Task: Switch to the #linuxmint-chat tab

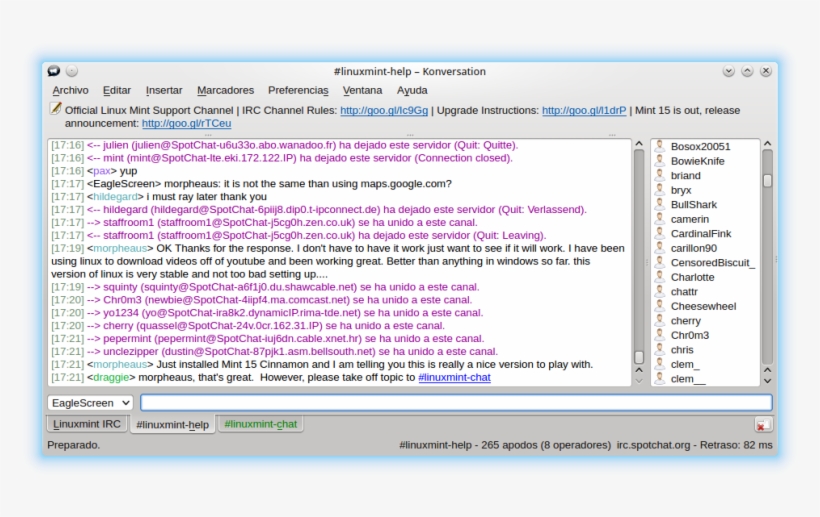Action: click(260, 424)
